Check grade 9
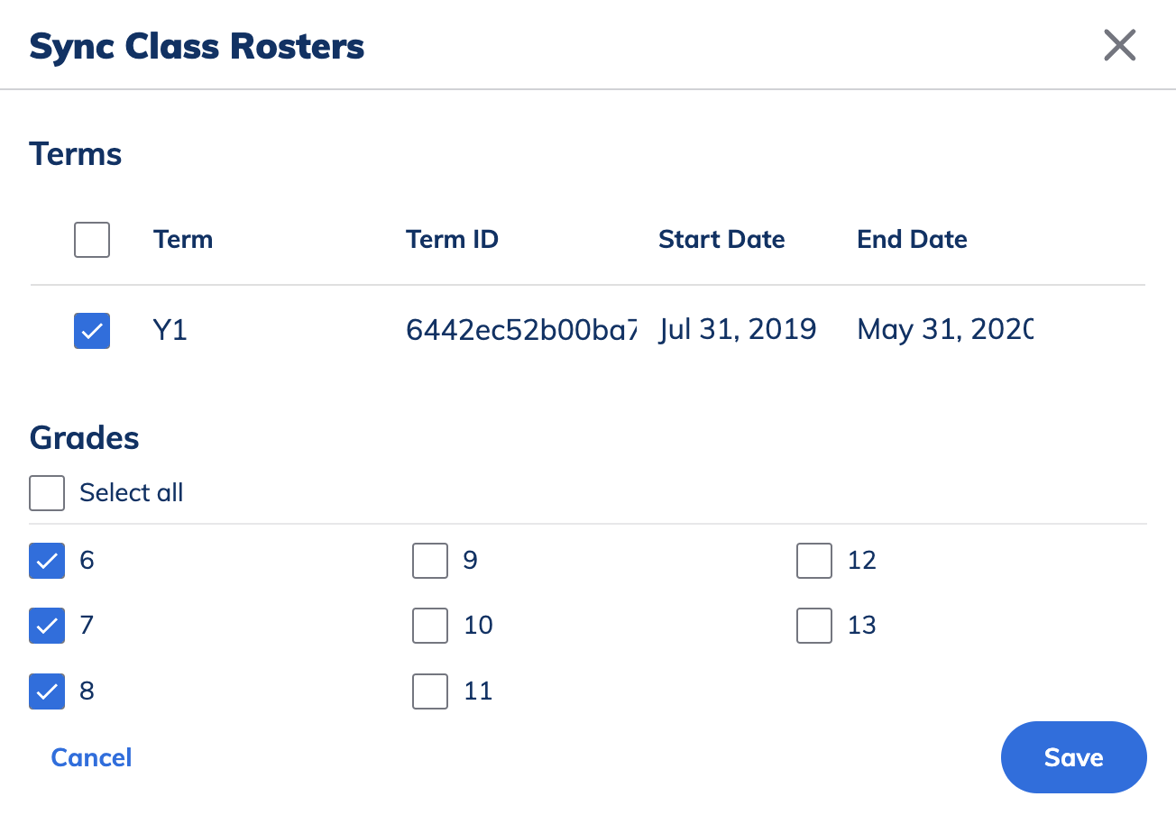 tap(430, 560)
